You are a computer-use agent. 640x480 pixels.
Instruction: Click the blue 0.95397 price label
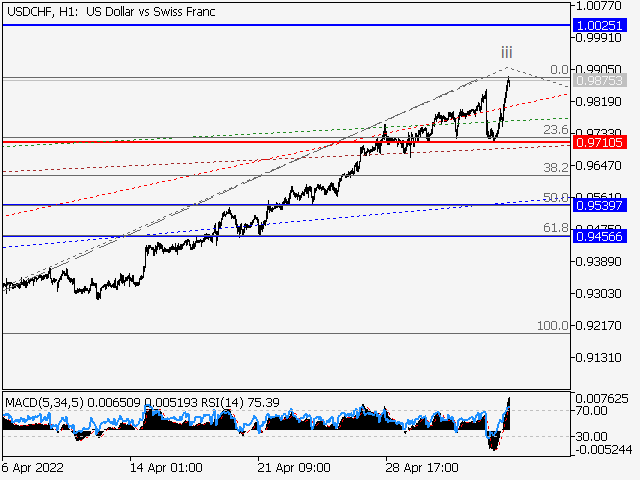pyautogui.click(x=600, y=205)
